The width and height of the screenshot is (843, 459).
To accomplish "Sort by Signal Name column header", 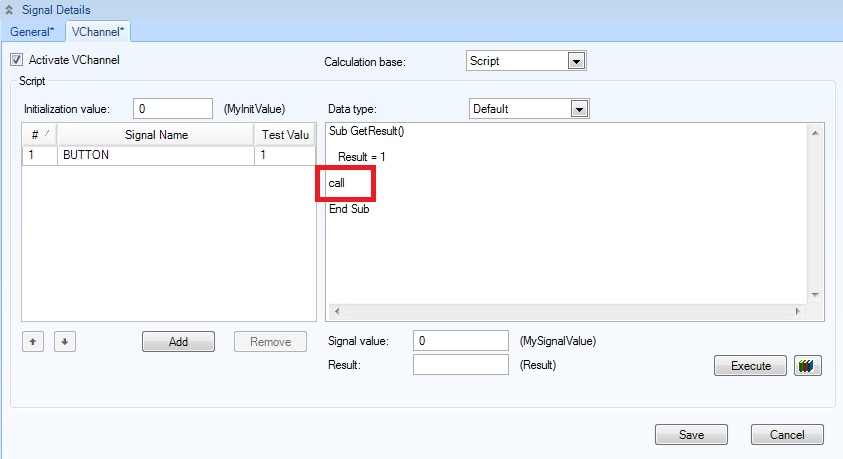I will [x=156, y=135].
